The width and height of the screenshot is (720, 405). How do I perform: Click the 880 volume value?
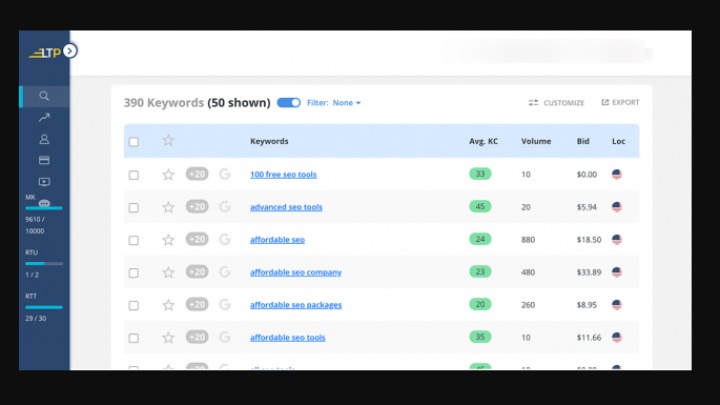click(528, 240)
